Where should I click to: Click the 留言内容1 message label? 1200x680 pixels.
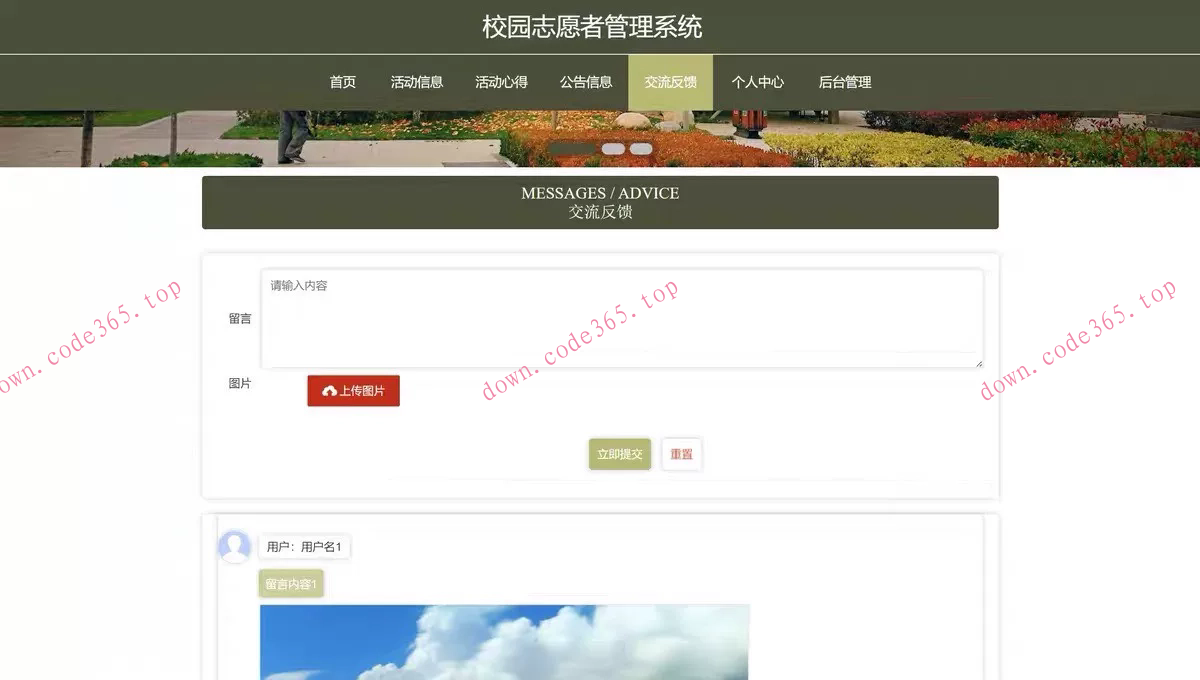click(x=290, y=582)
